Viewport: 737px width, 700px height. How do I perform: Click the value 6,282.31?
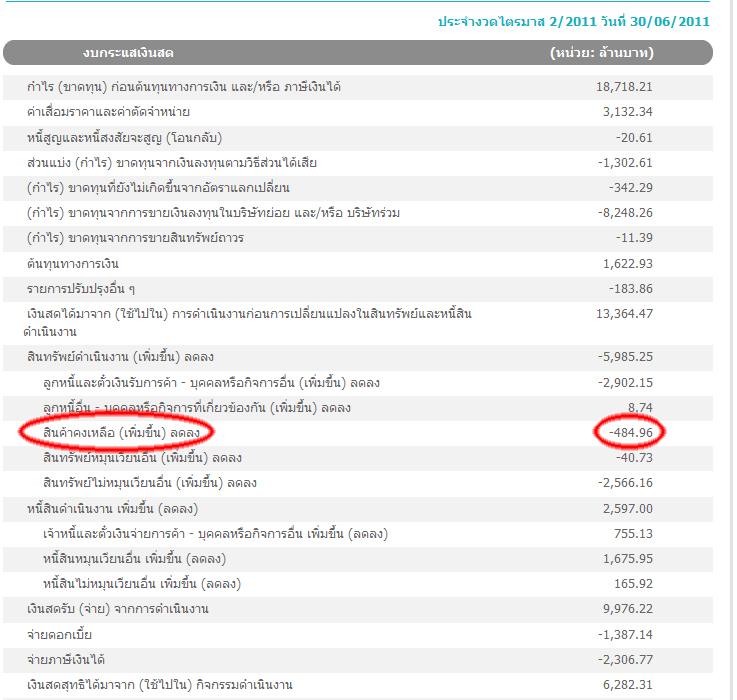click(x=627, y=685)
